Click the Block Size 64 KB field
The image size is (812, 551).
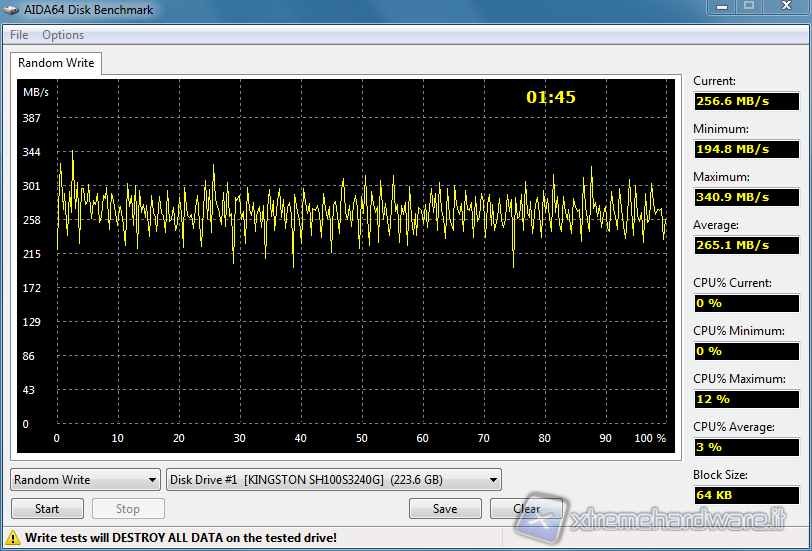(746, 495)
